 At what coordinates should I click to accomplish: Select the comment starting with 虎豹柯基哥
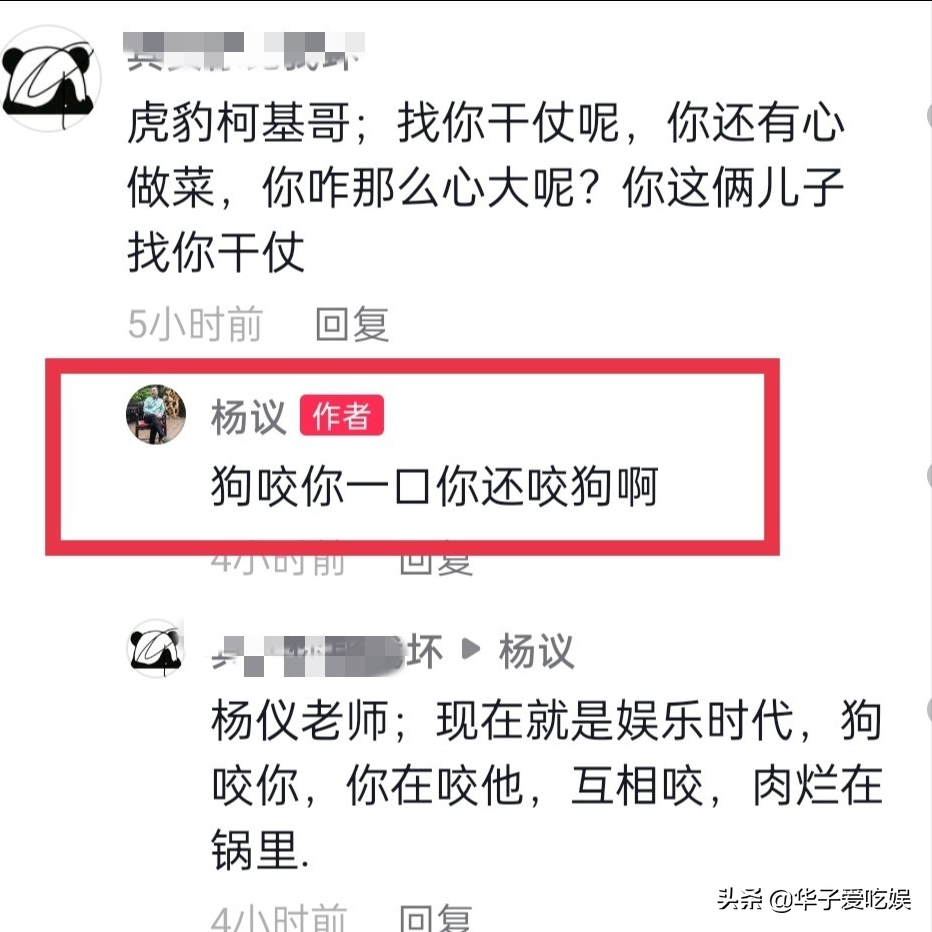(x=486, y=187)
